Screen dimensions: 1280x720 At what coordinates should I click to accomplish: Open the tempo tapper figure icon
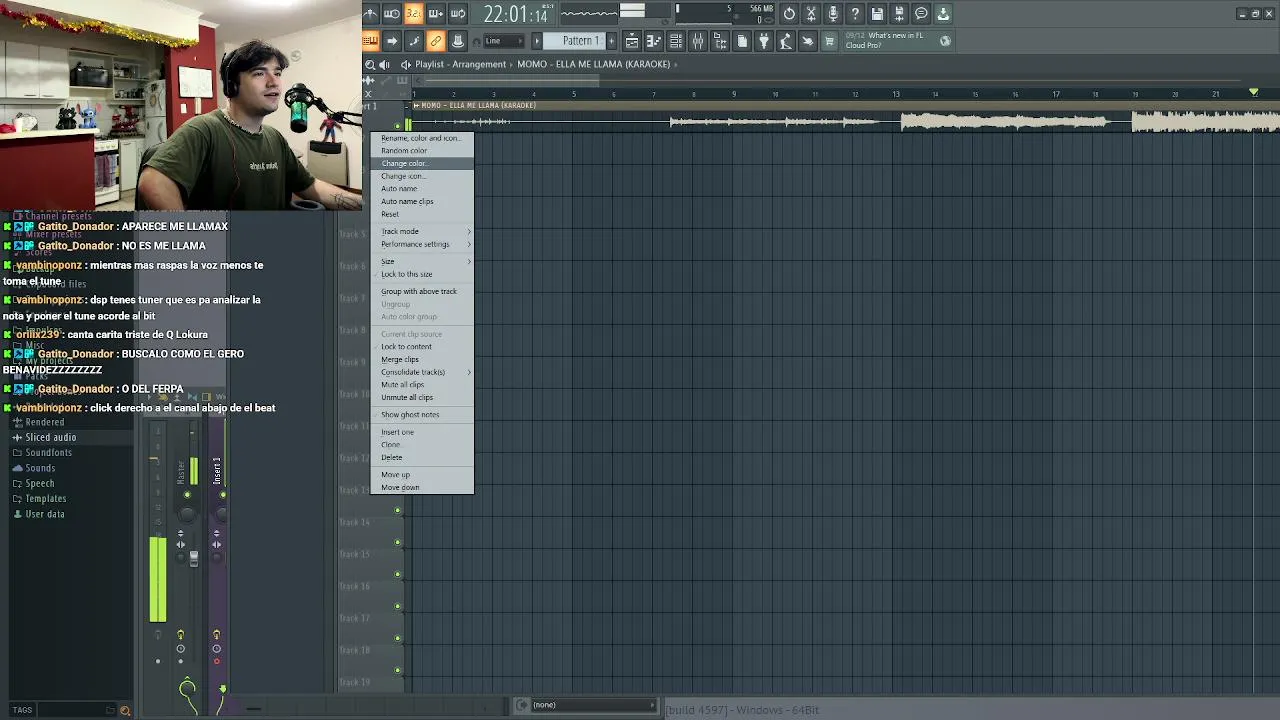tap(786, 41)
